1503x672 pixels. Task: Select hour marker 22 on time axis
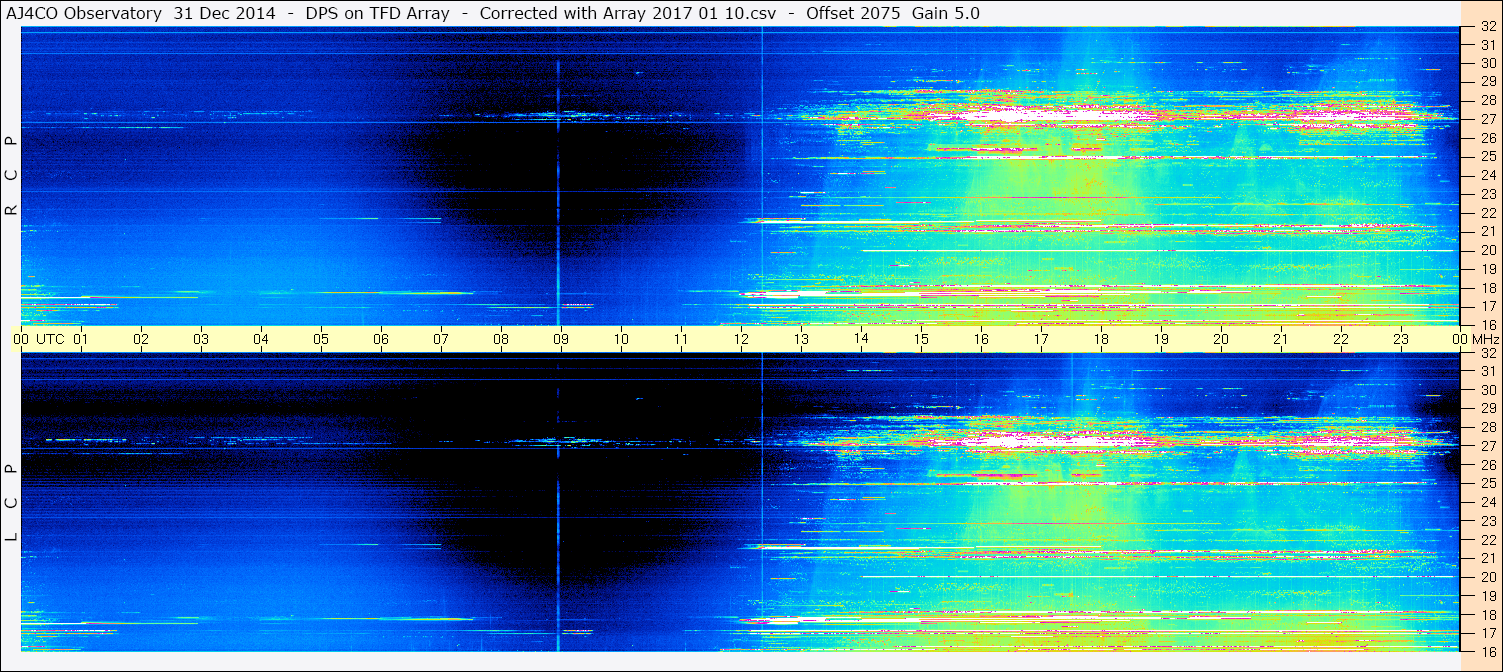[1341, 339]
